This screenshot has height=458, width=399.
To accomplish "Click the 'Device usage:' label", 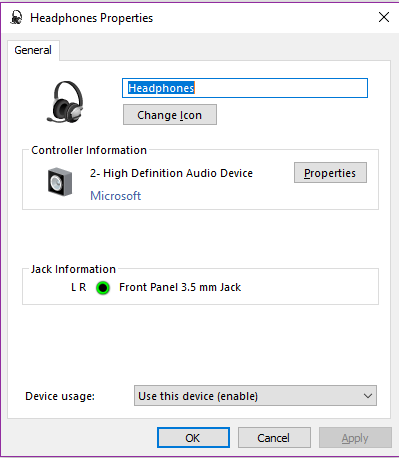I will (60, 396).
